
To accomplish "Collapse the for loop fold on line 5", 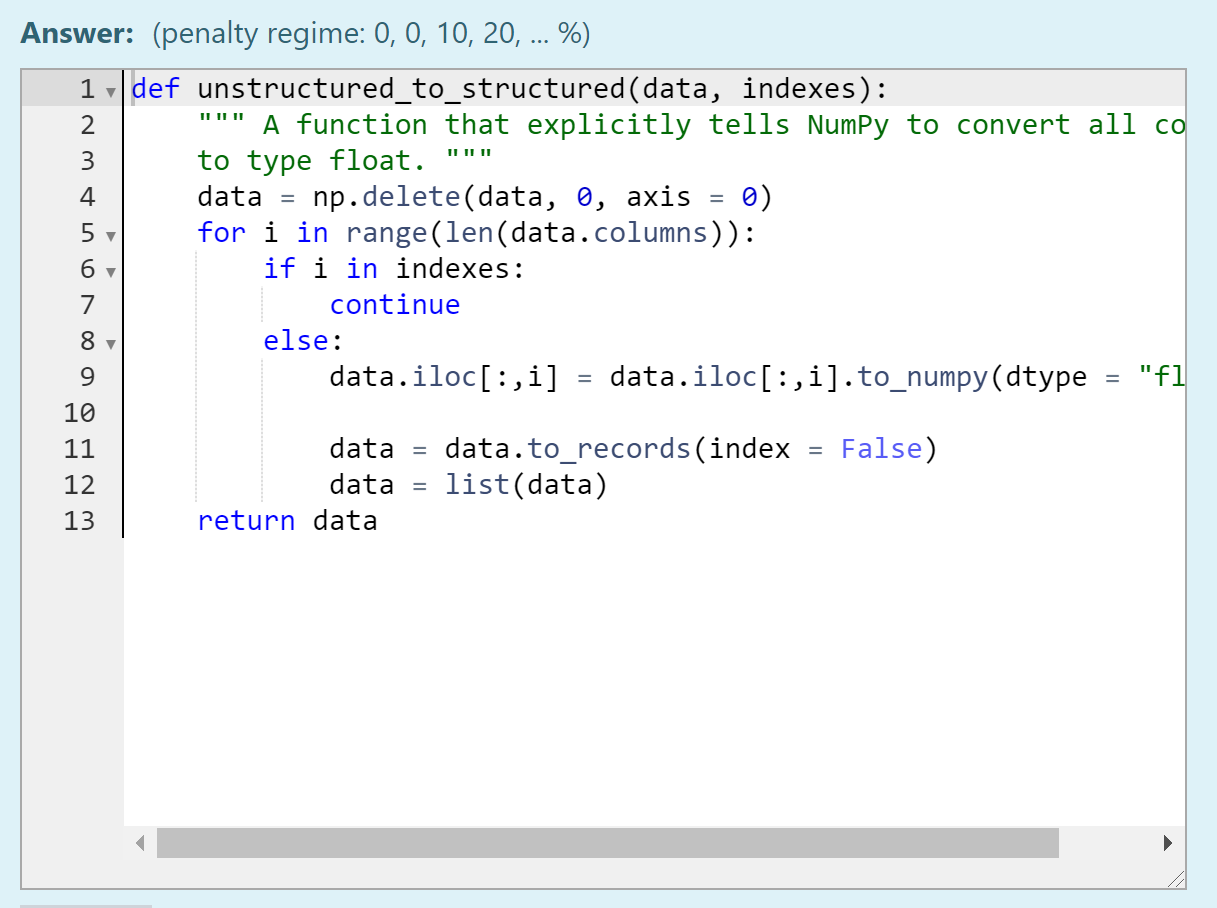I will 111,236.
